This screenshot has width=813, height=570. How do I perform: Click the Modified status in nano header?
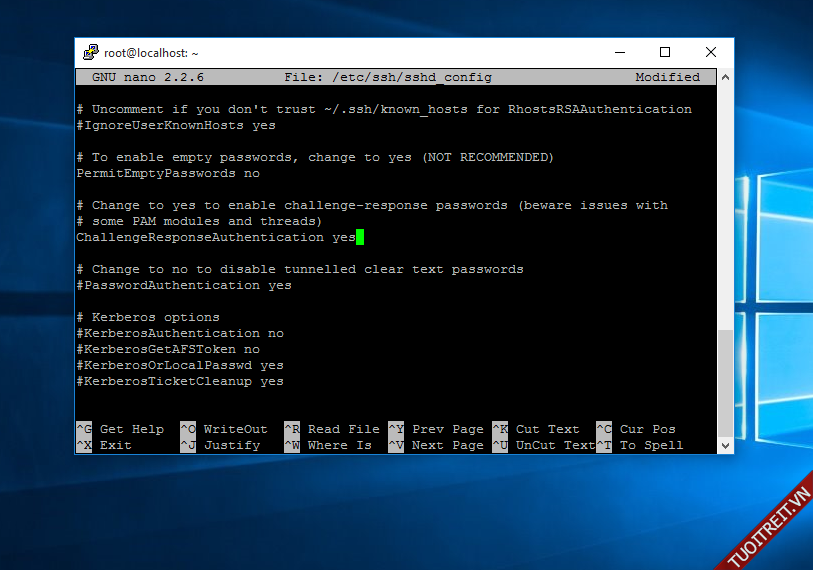(667, 77)
